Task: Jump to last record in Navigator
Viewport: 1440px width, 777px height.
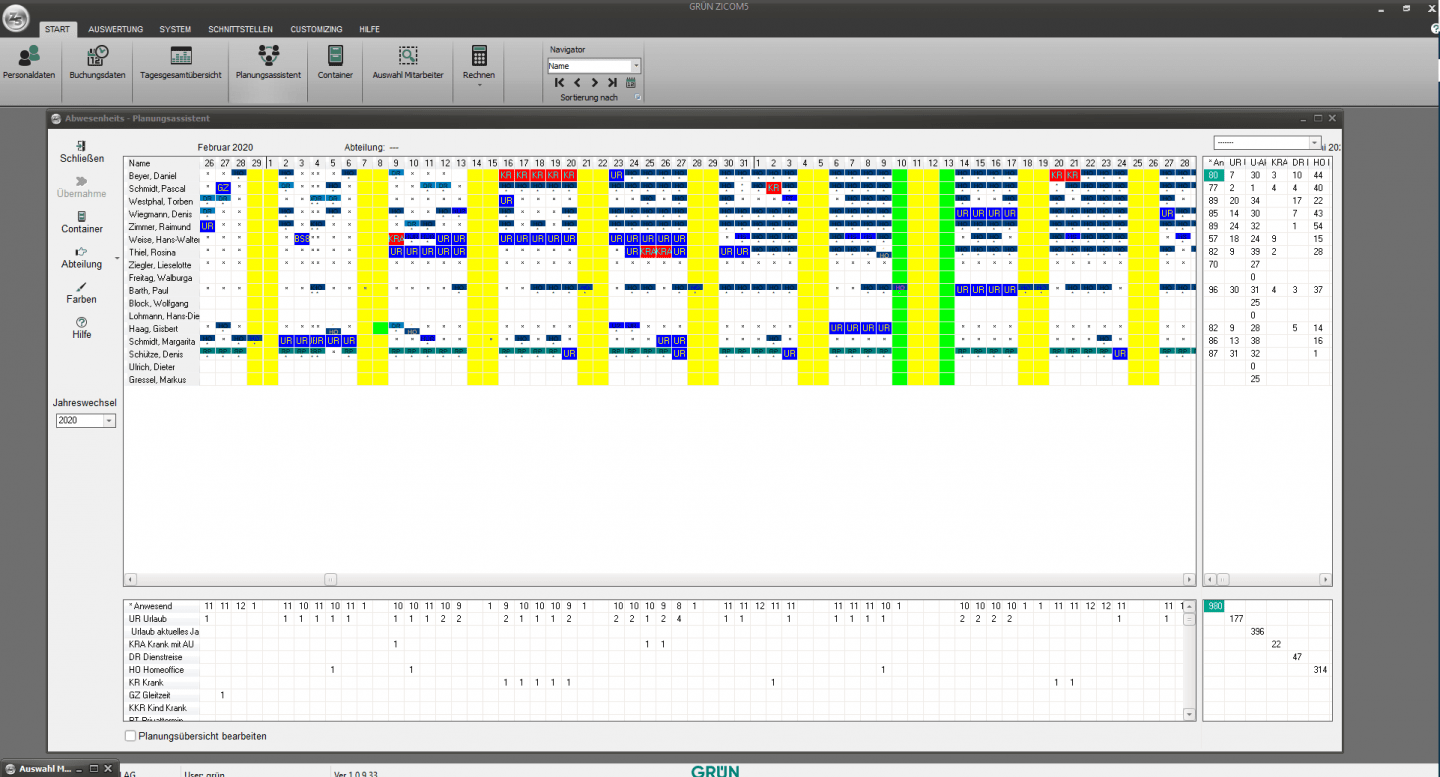Action: pos(612,83)
